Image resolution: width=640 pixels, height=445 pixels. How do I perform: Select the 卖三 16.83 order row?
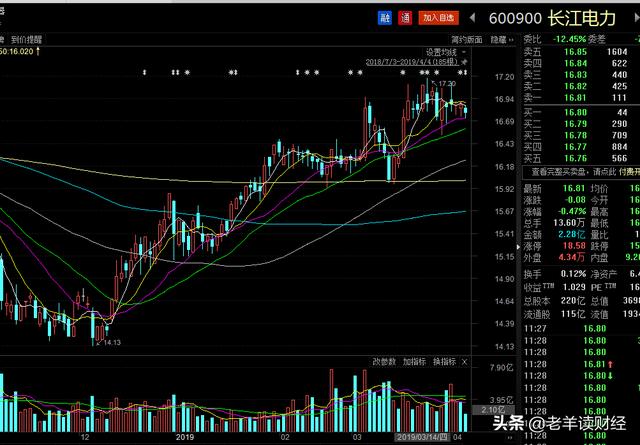coord(581,75)
